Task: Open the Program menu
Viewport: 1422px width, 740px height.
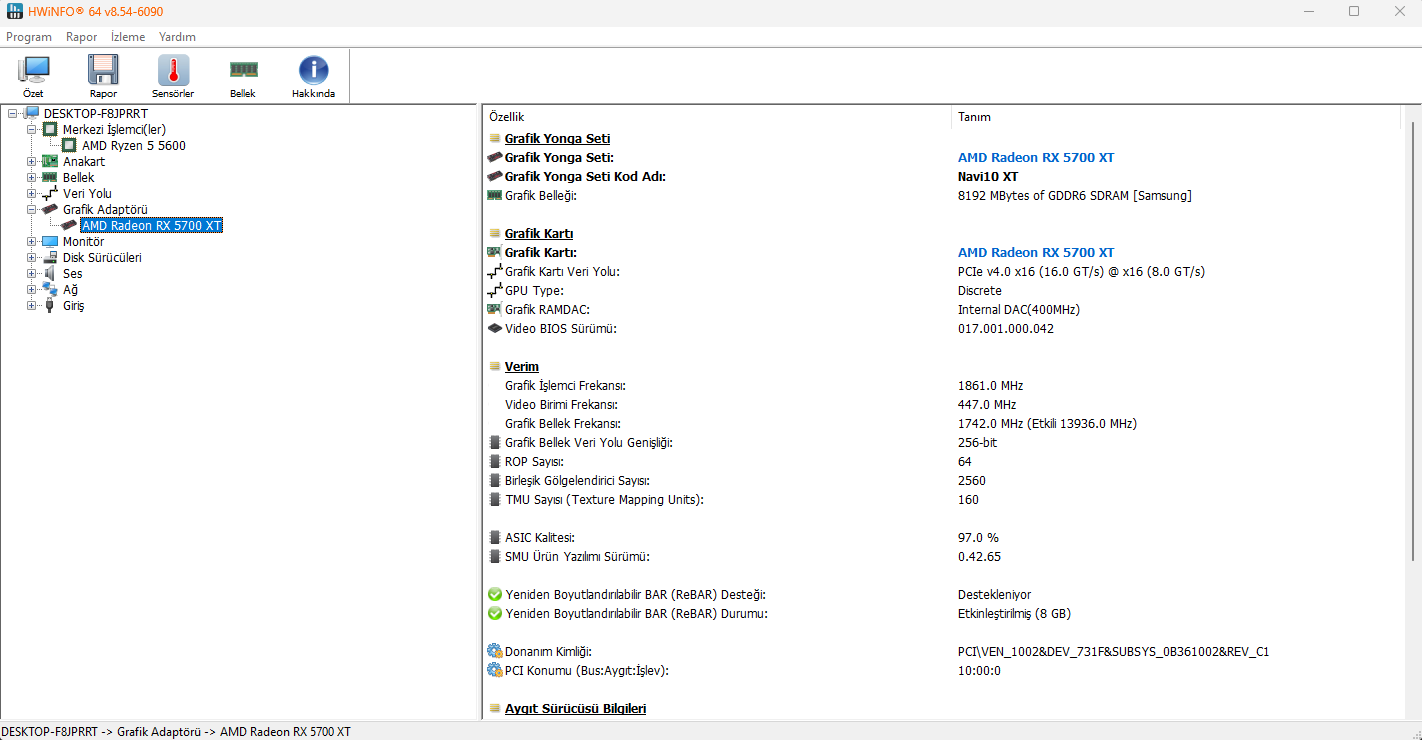Action: click(29, 37)
